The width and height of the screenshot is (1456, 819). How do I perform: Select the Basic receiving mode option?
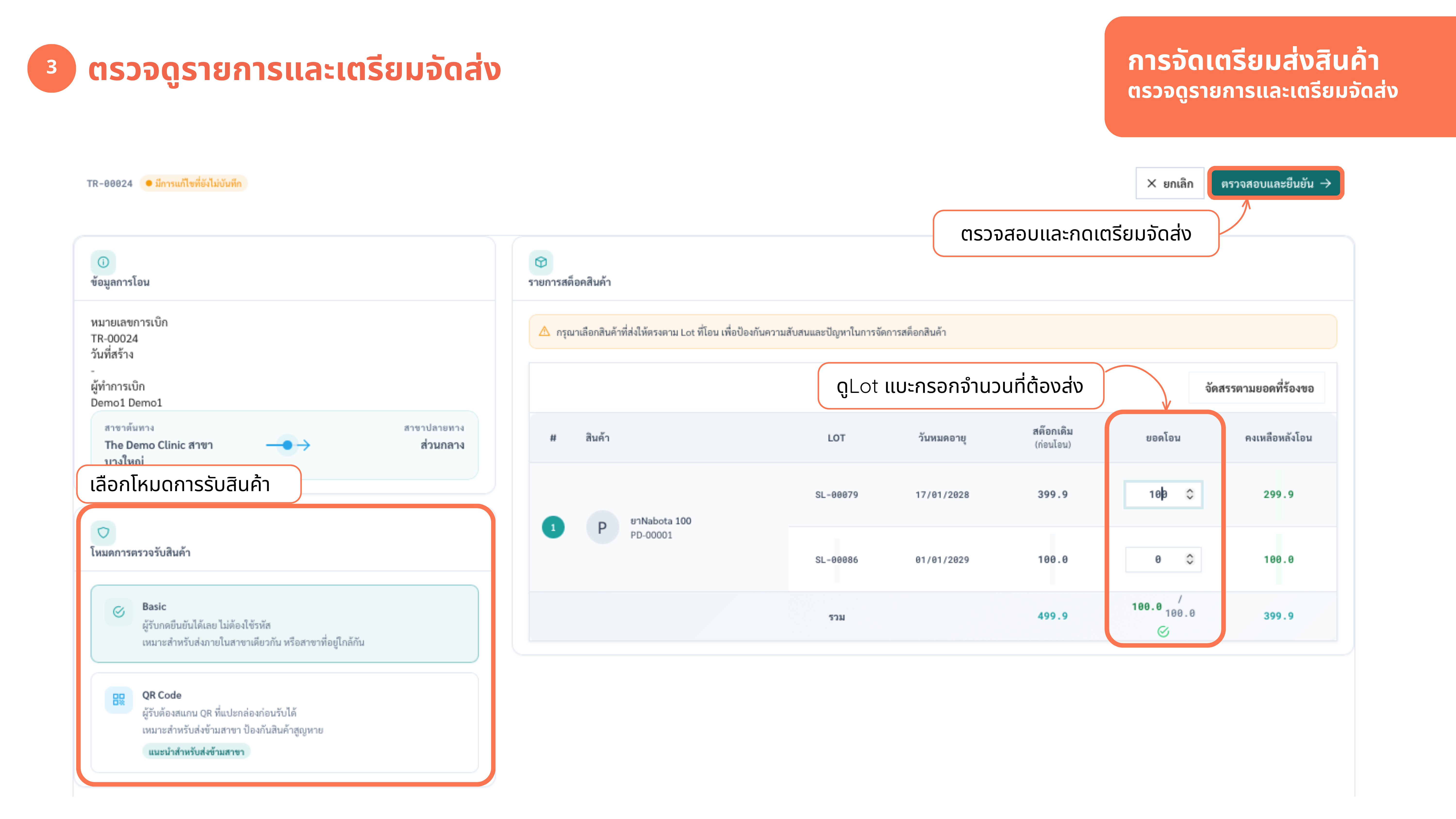pyautogui.click(x=285, y=623)
